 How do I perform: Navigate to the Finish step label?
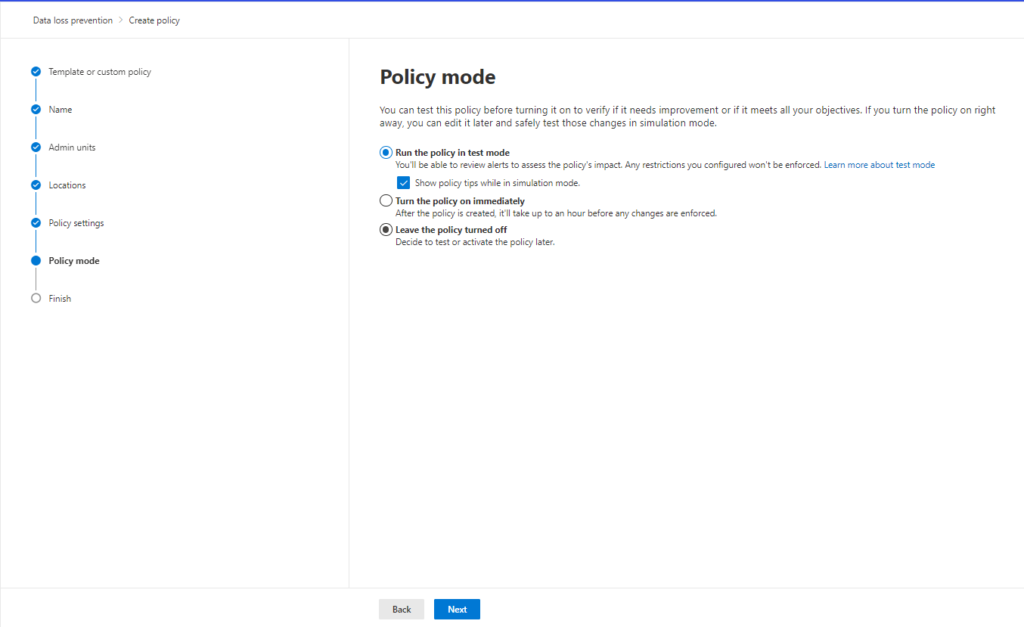[60, 298]
